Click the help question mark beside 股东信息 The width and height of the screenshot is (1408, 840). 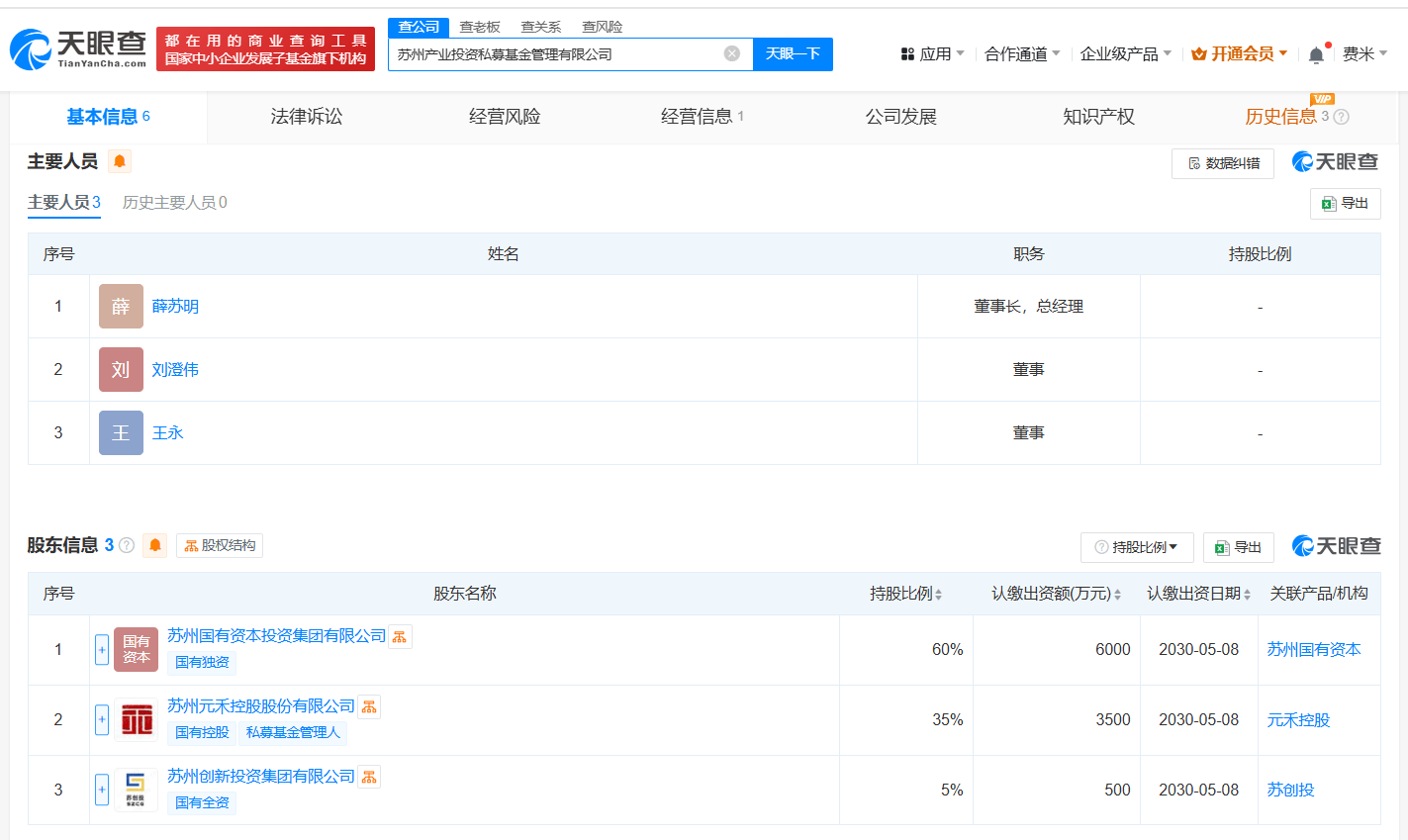127,545
